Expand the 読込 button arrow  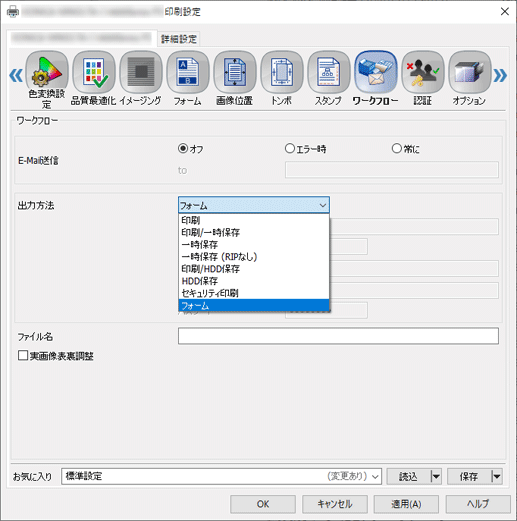point(435,476)
